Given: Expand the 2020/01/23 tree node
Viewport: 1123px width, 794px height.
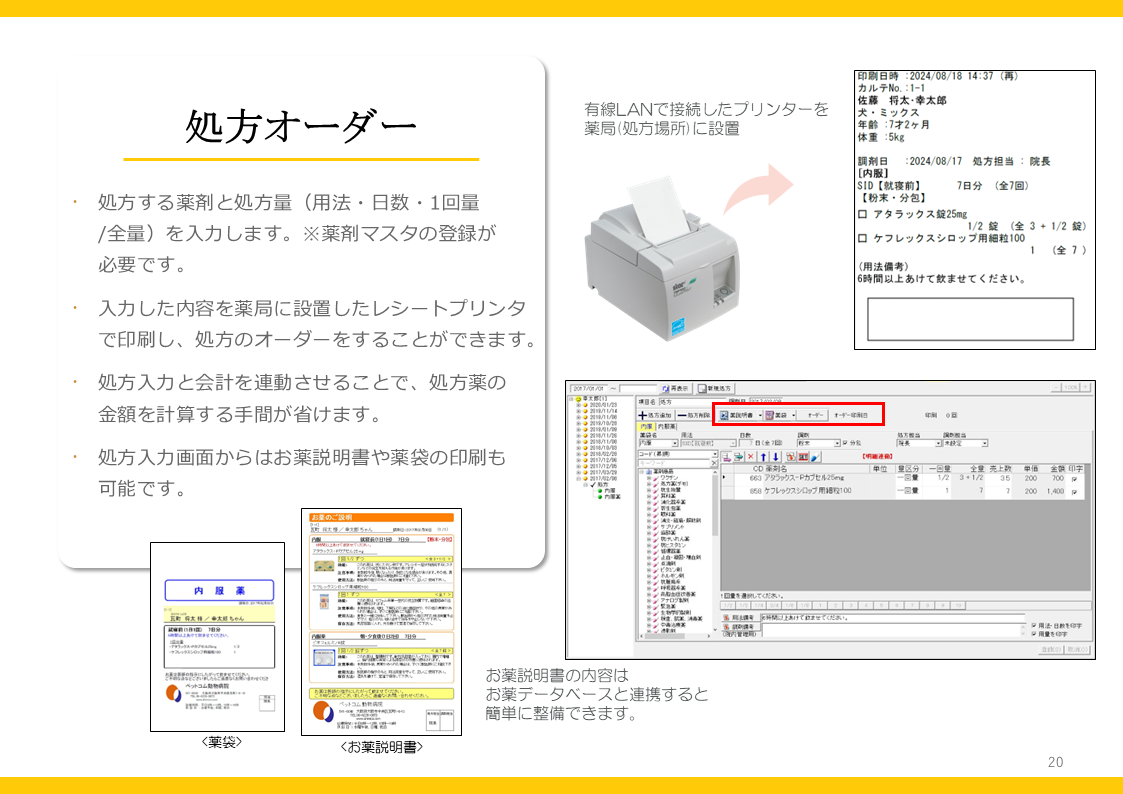Looking at the screenshot, I should pos(578,404).
